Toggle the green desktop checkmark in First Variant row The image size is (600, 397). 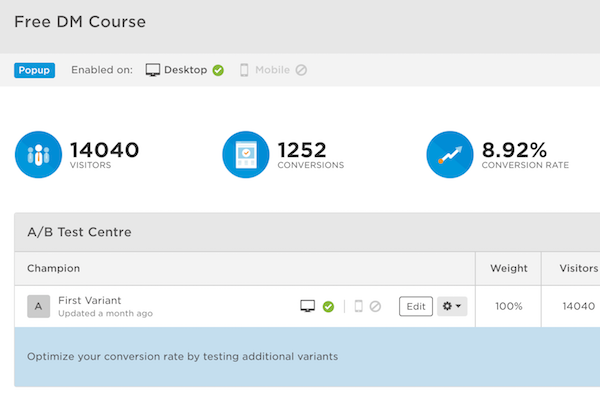coord(328,307)
